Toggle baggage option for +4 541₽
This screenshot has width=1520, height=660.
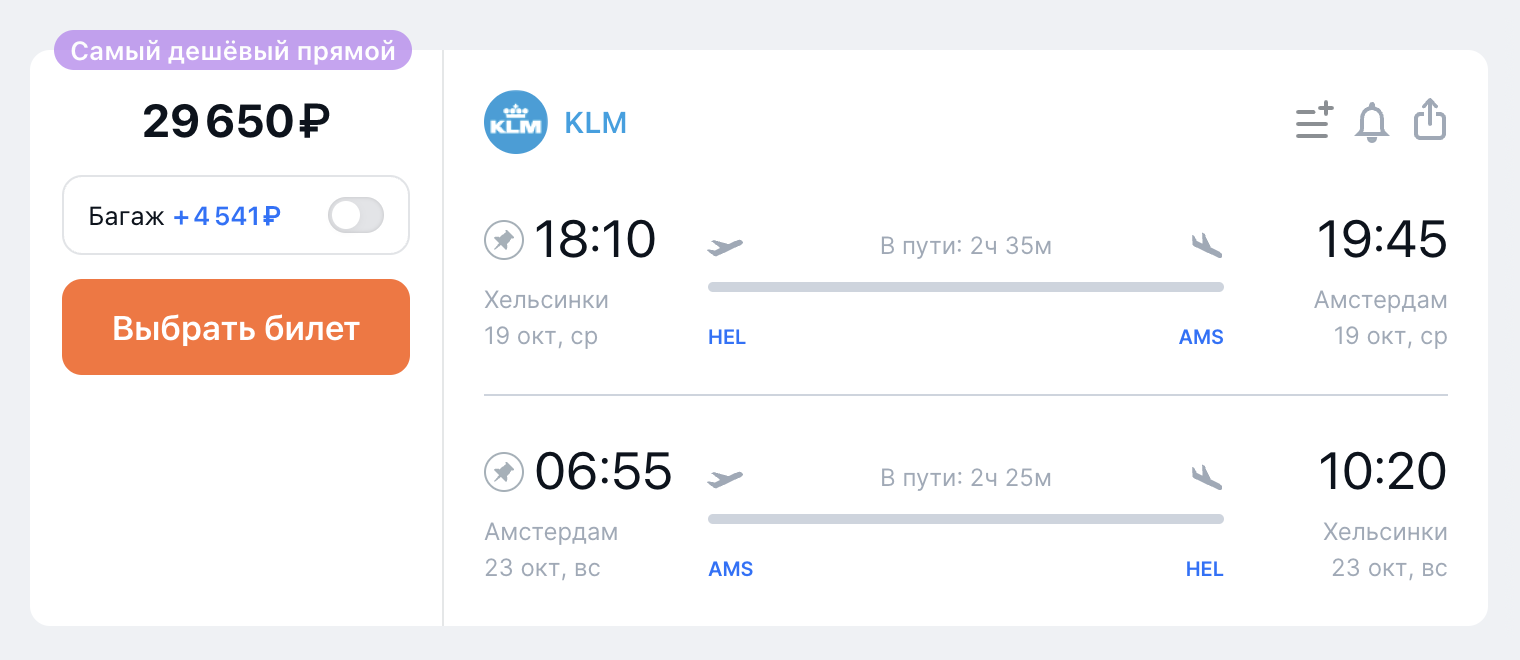(x=356, y=216)
